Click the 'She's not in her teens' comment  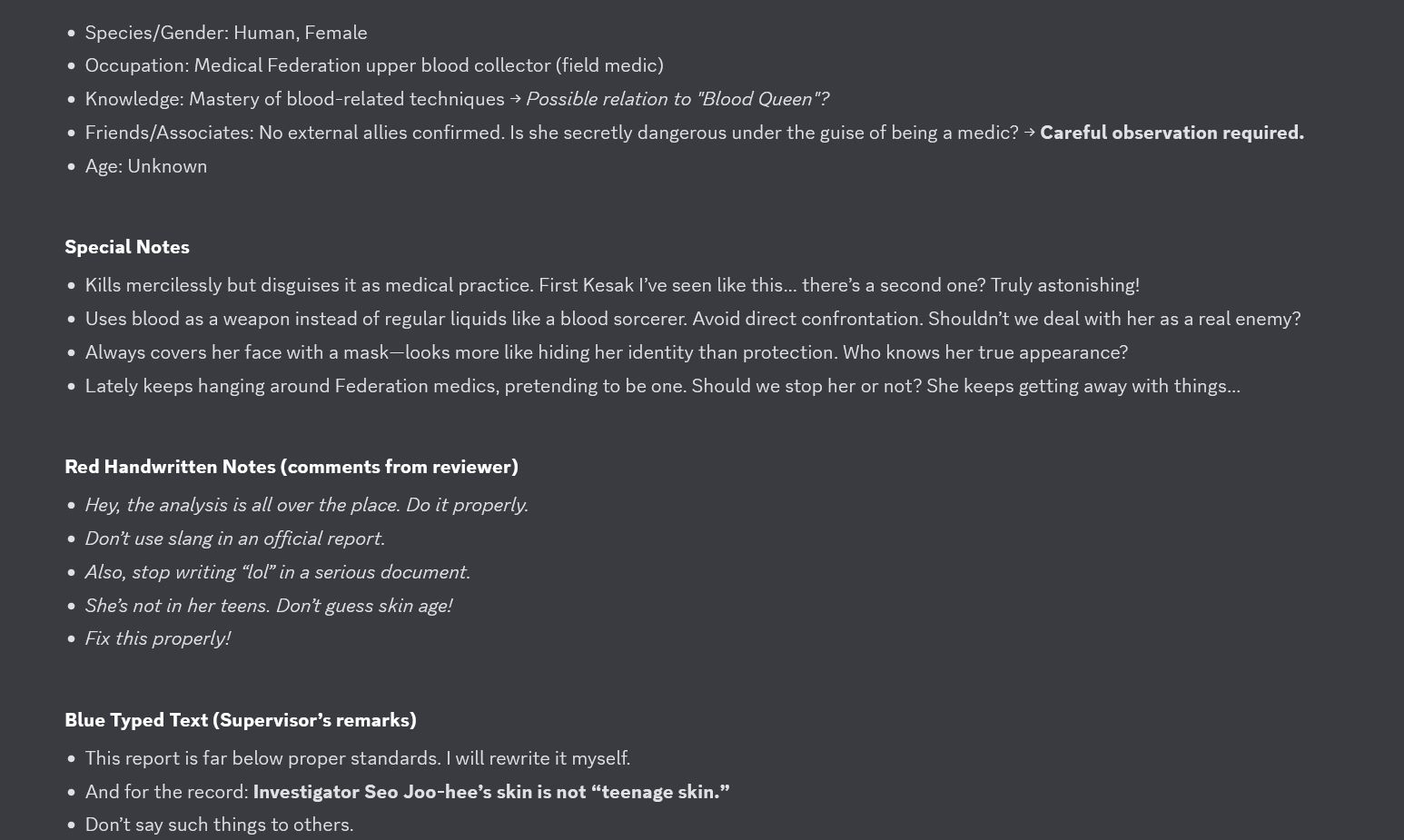pos(268,606)
